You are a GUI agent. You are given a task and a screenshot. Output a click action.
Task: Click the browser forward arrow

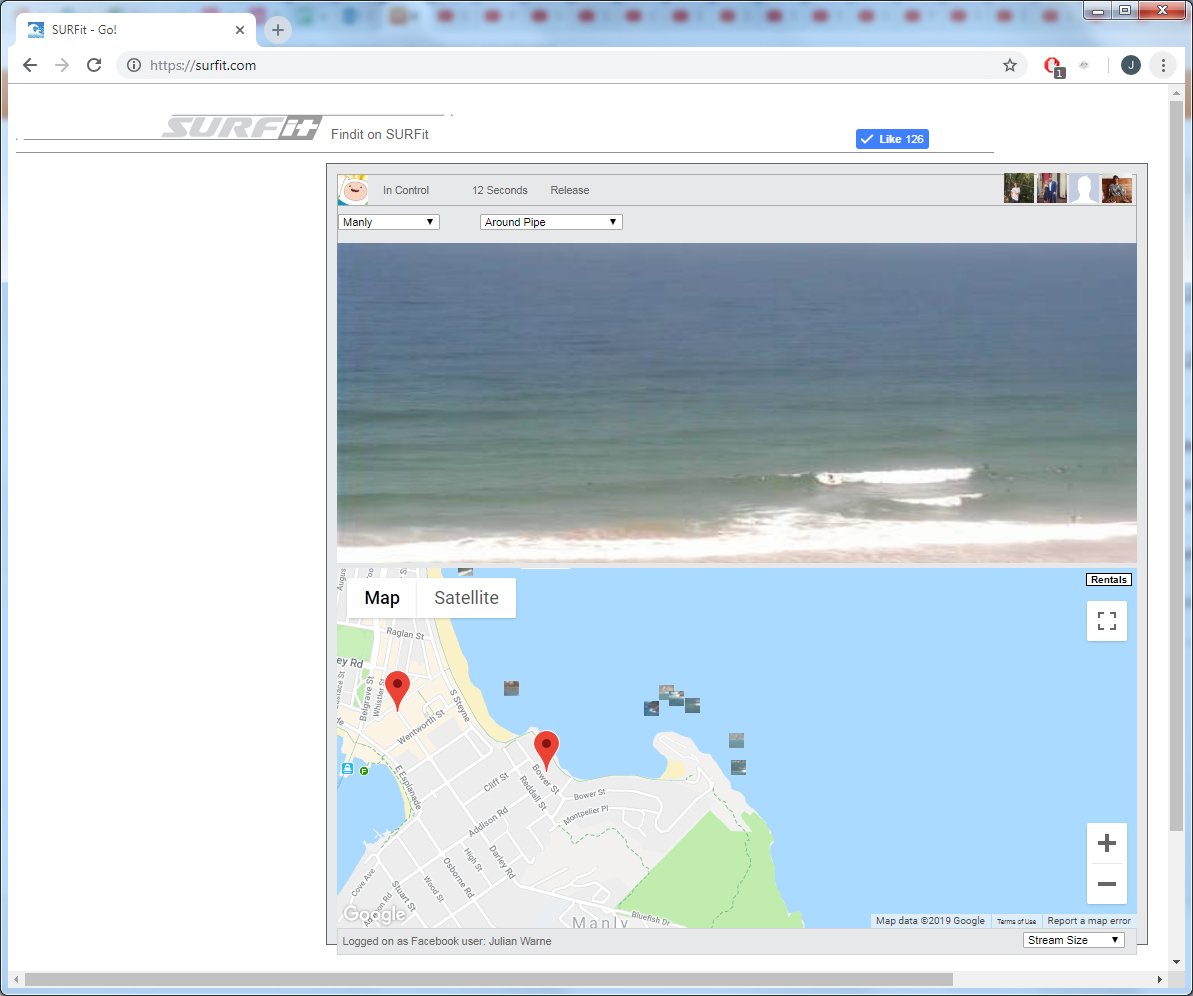62,65
